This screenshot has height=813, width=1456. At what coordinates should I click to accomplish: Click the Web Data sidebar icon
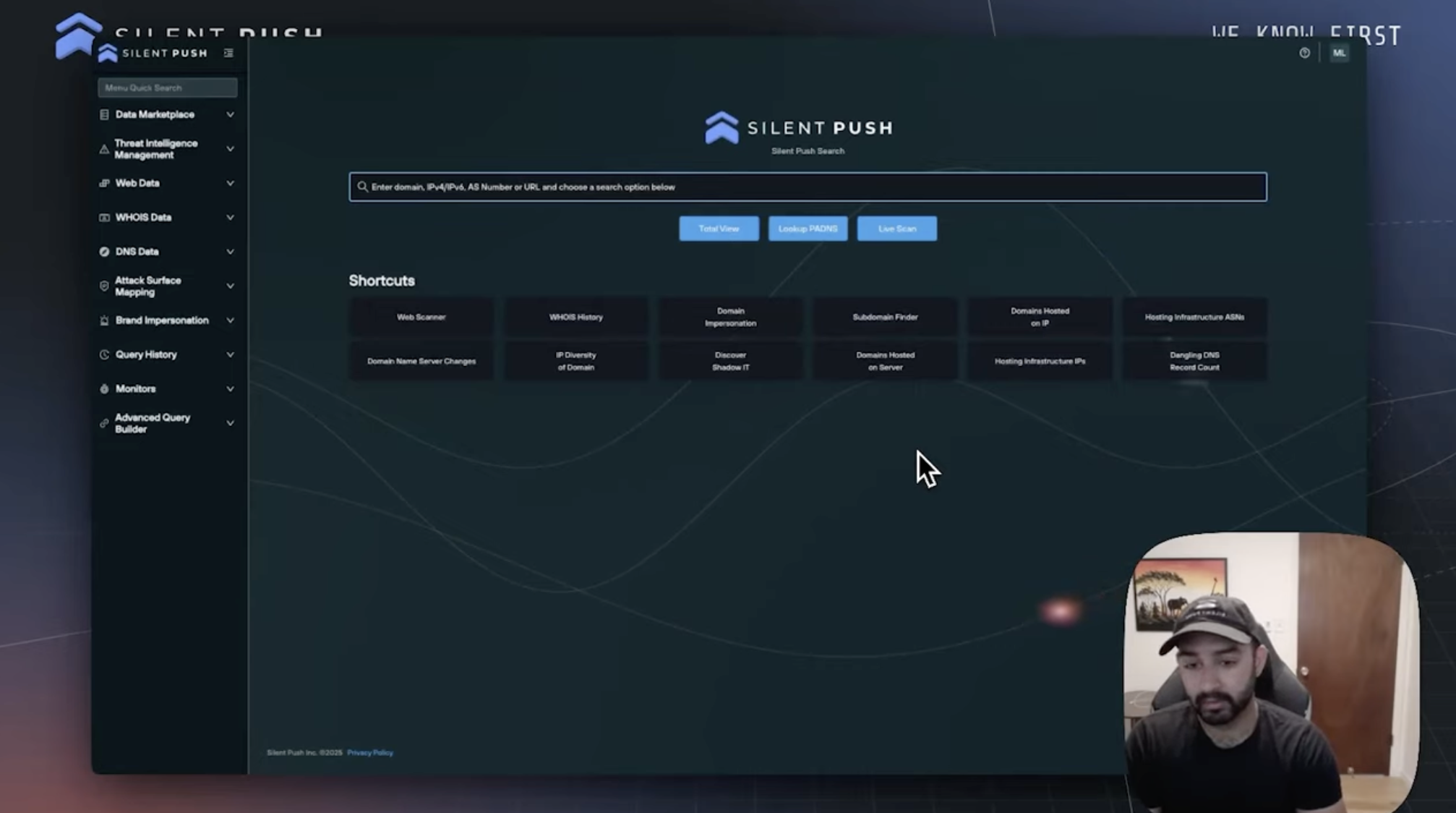pos(104,183)
